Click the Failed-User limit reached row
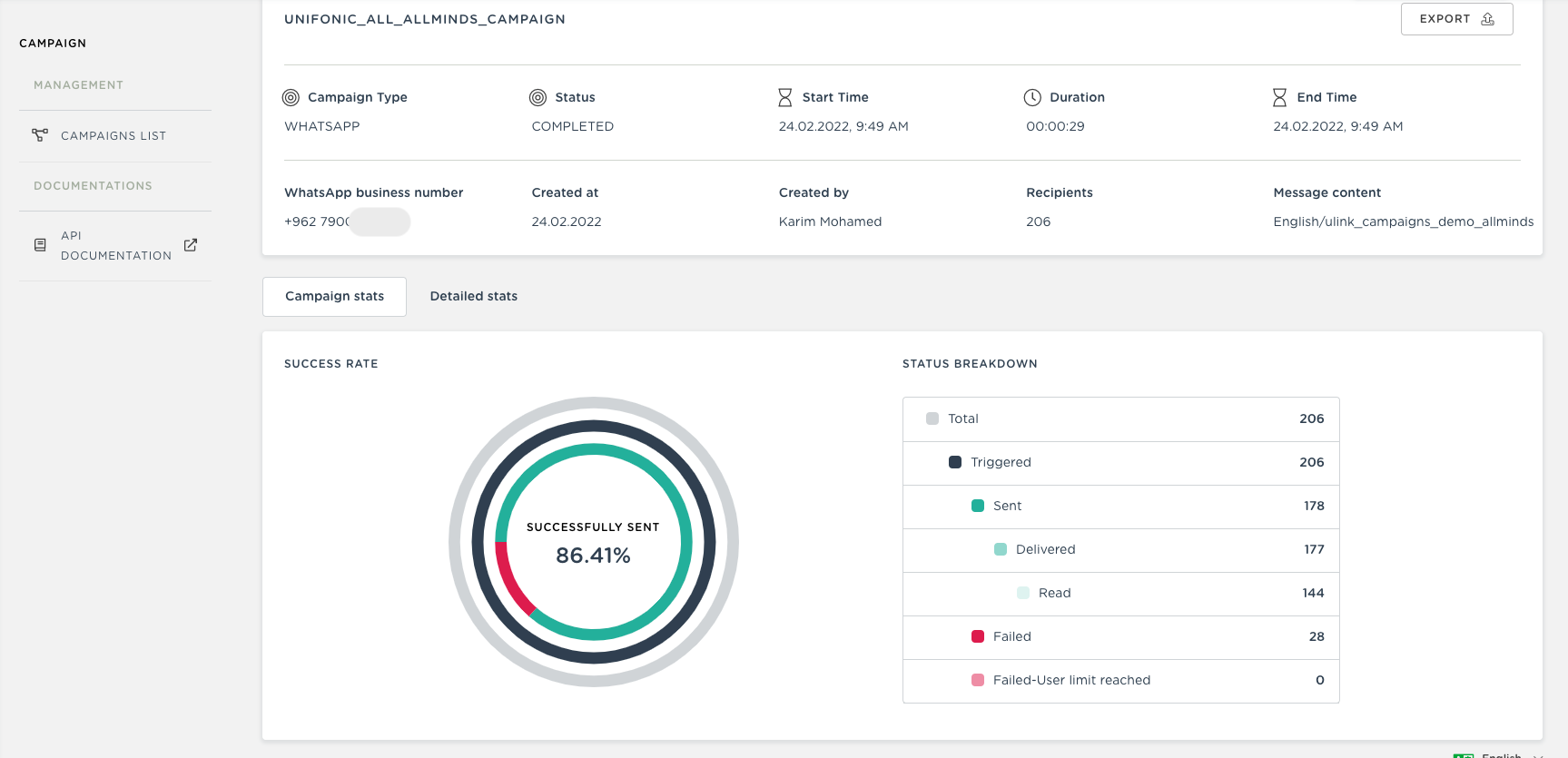Viewport: 1568px width, 758px height. (x=1120, y=680)
